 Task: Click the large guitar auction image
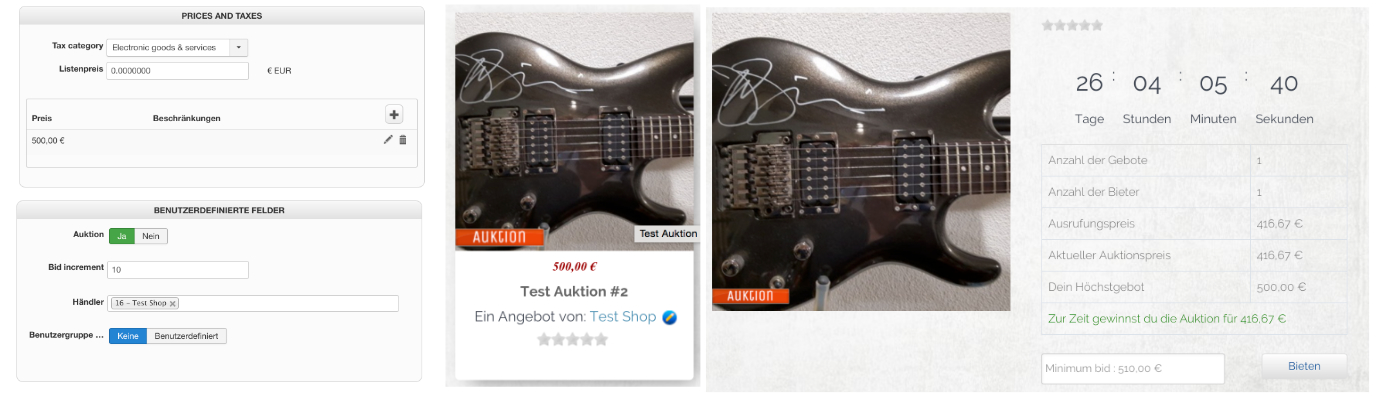pyautogui.click(x=861, y=161)
